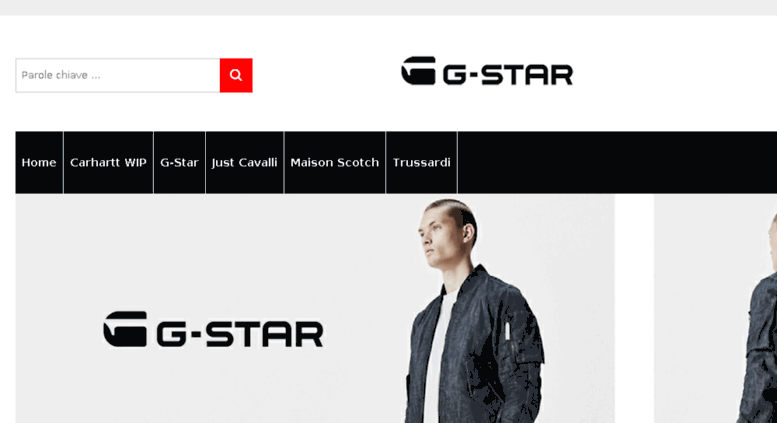Select the Trussardi menu item
Screen dimensions: 777x423
[422, 162]
